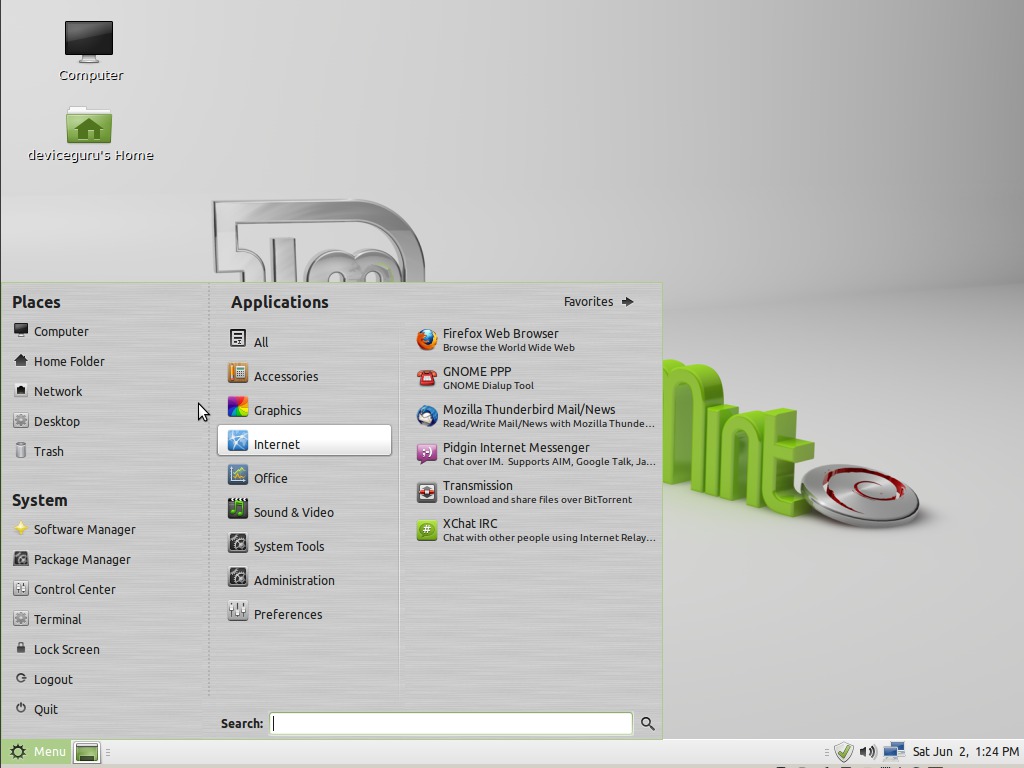Open the network connection tray icon
The height and width of the screenshot is (768, 1024).
893,752
